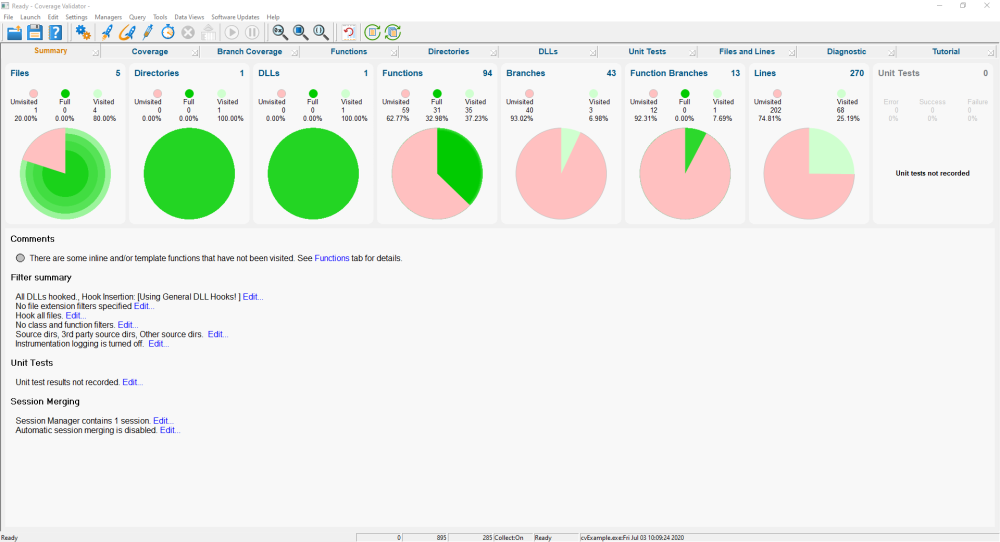Screen dimensions: 1000x542
Task: Open the Launch menu
Action: [x=30, y=17]
